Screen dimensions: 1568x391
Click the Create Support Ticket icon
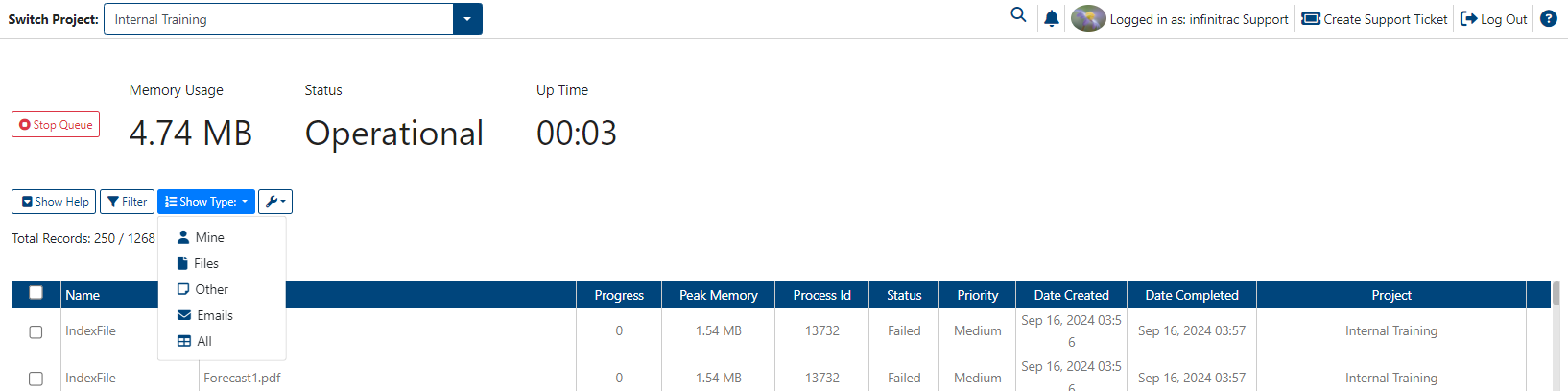click(1311, 18)
